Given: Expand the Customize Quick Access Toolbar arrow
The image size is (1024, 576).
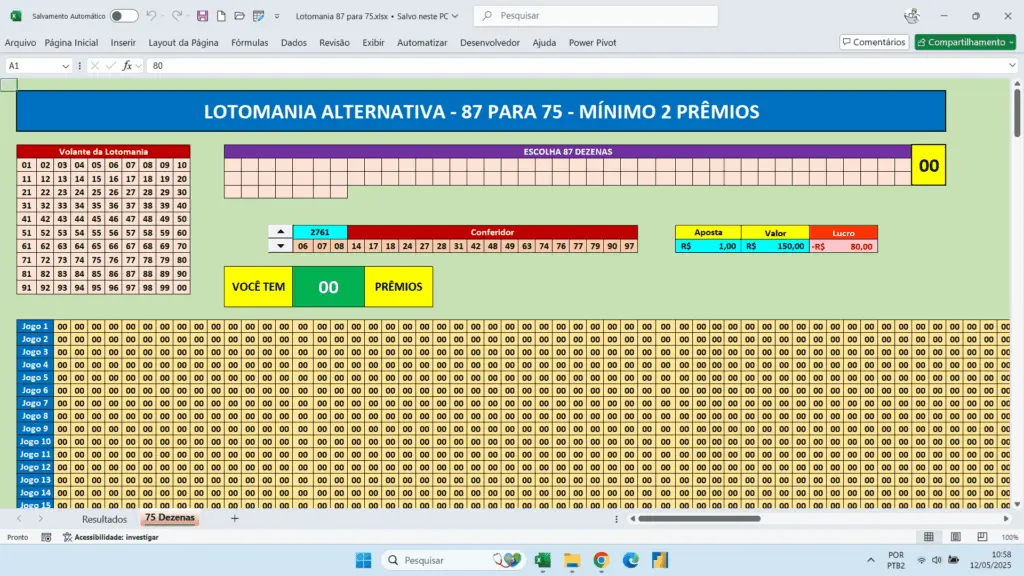Looking at the screenshot, I should (x=277, y=16).
